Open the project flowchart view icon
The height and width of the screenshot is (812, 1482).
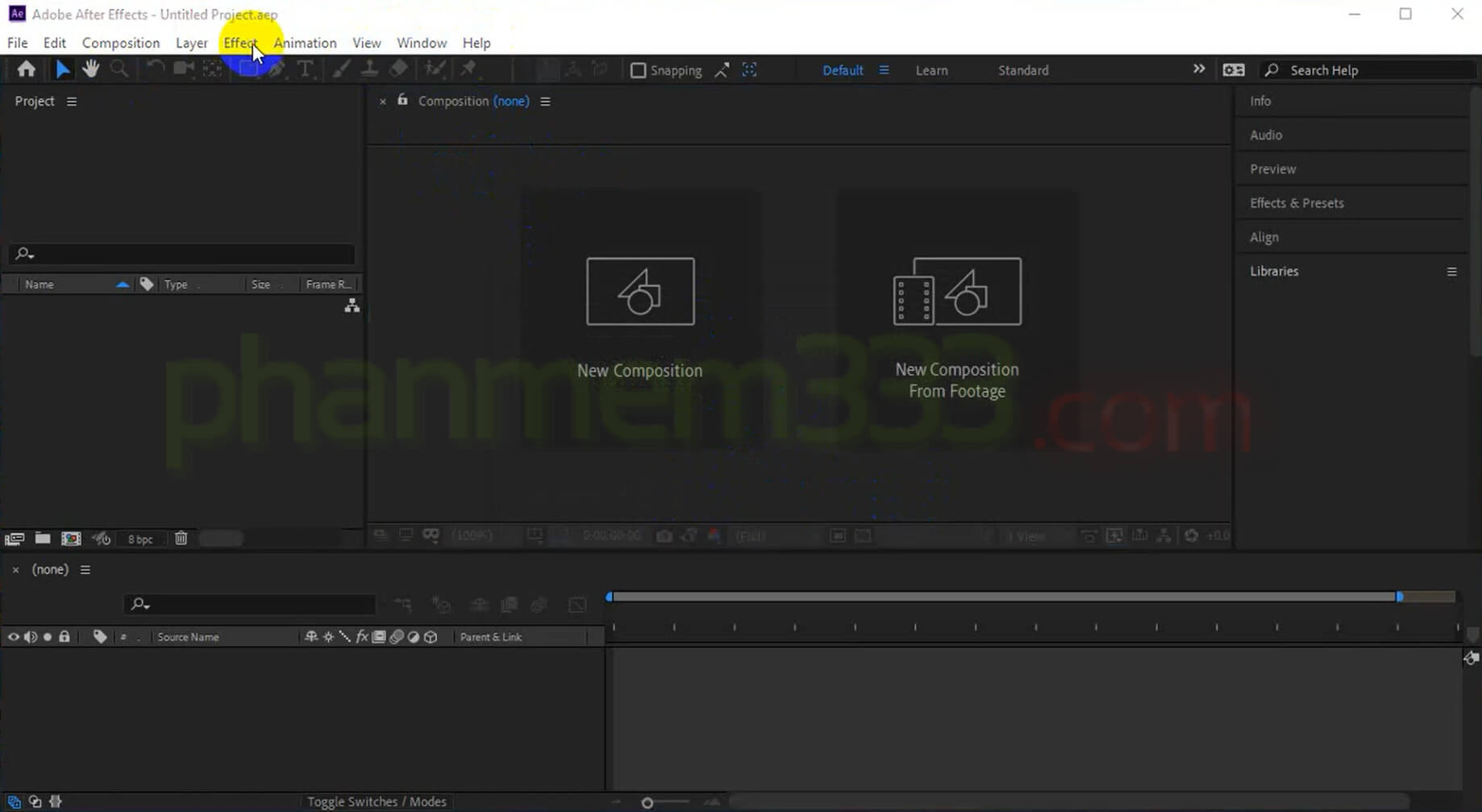pyautogui.click(x=352, y=306)
